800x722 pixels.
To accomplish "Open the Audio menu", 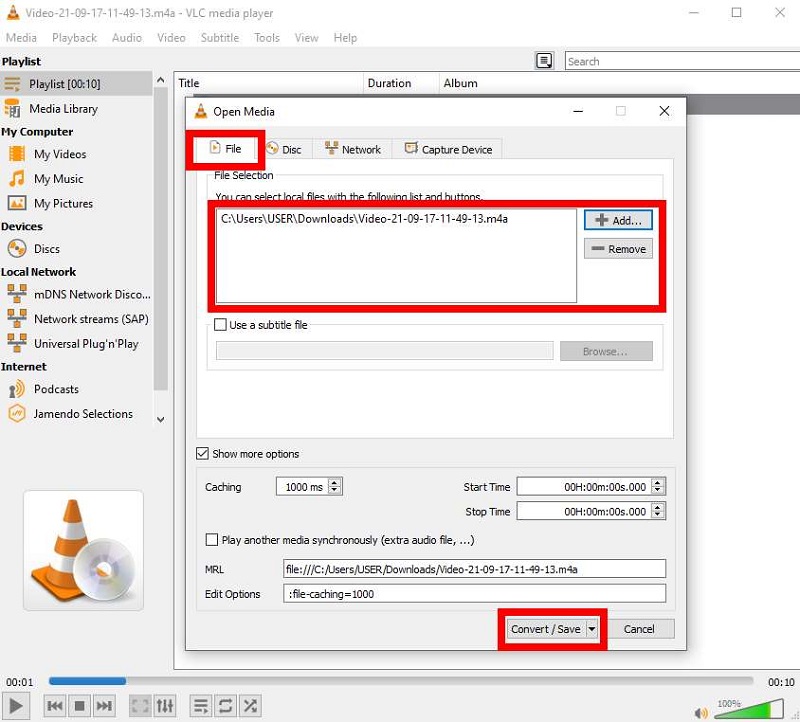I will pyautogui.click(x=127, y=38).
